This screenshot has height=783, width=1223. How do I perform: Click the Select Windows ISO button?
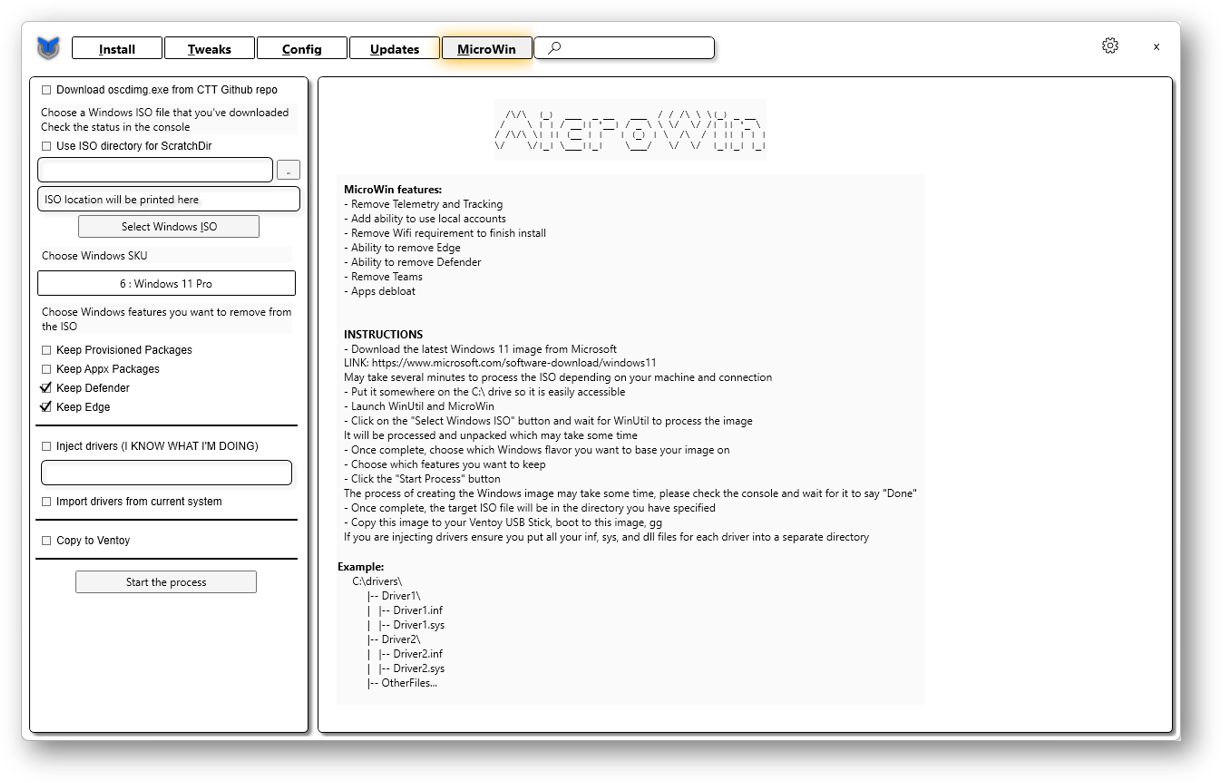169,227
